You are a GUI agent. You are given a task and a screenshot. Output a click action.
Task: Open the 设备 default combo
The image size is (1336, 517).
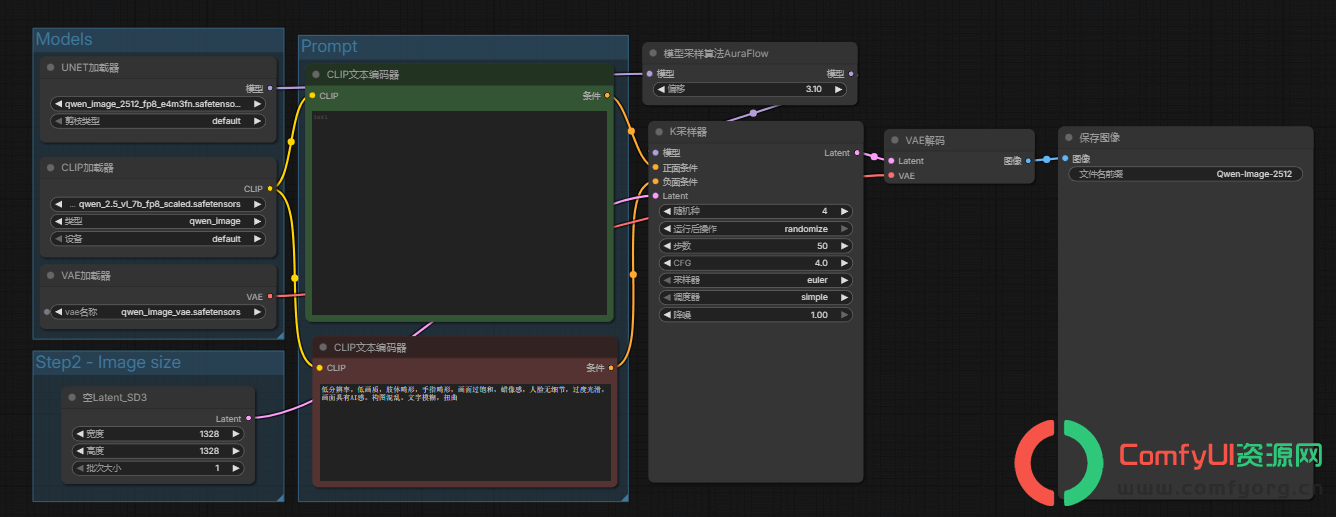158,239
